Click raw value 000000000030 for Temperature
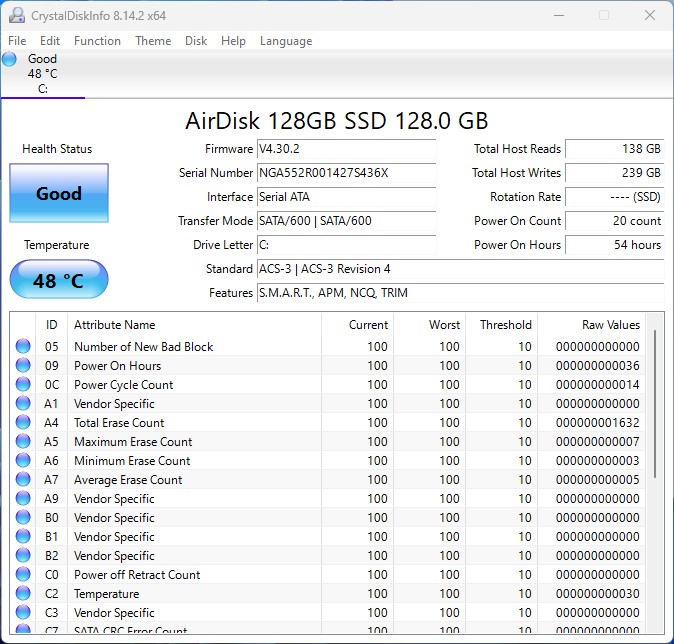This screenshot has width=674, height=644. click(x=597, y=594)
